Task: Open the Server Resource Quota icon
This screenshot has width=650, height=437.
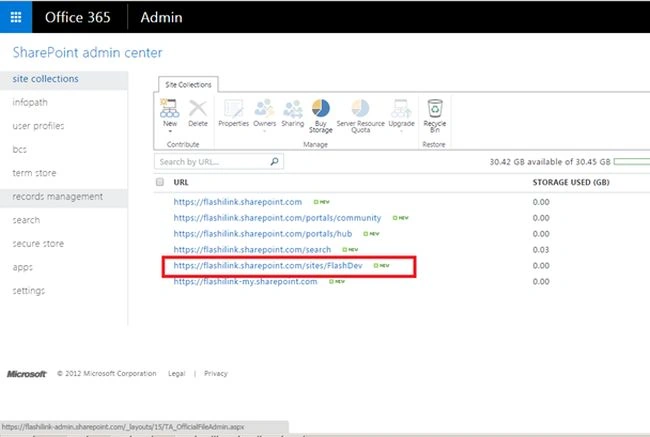Action: 360,108
